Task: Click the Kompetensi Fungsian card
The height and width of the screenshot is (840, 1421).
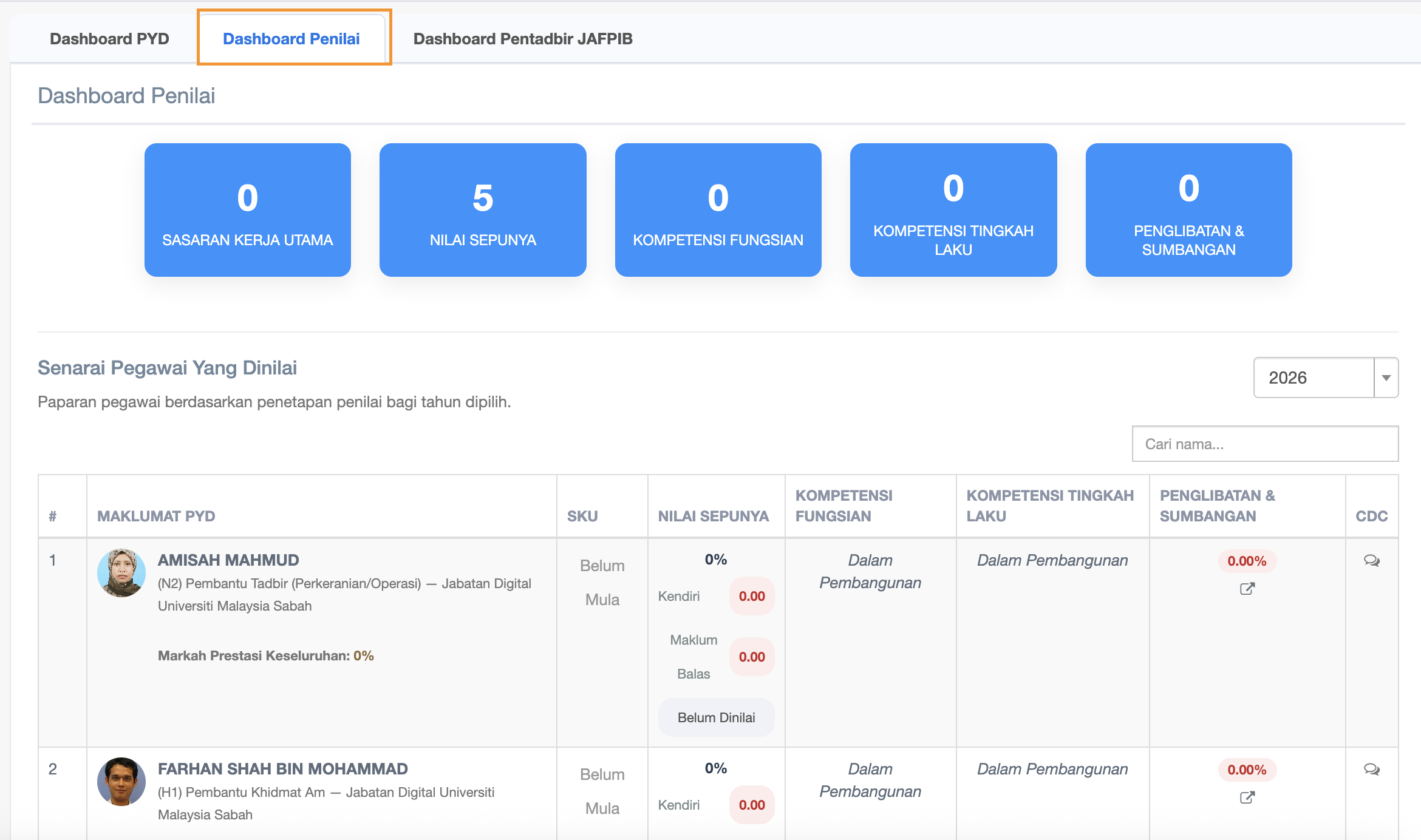Action: [x=718, y=210]
